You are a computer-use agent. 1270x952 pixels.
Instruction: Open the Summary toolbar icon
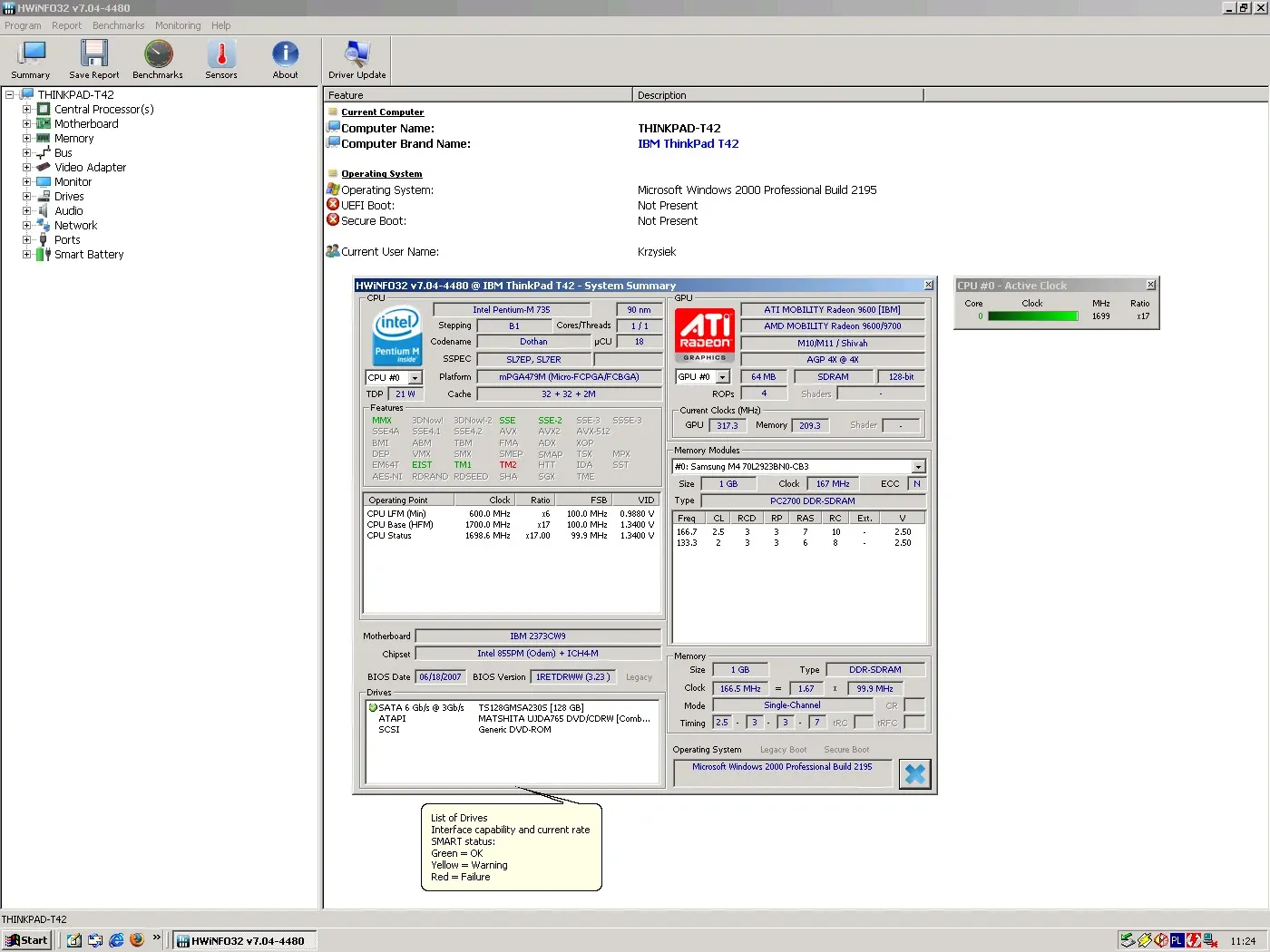pos(31,53)
